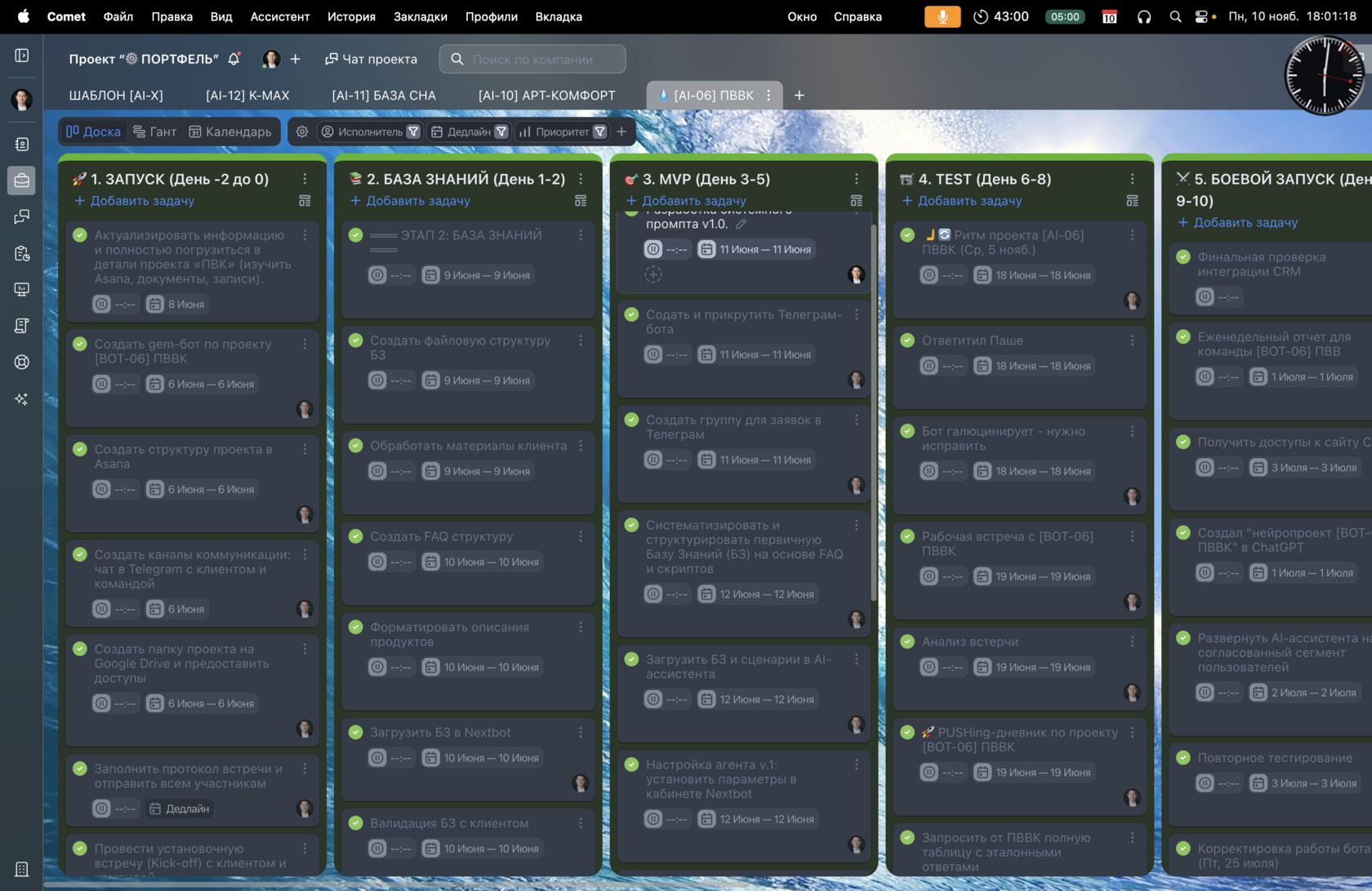Click the project notification bell icon

tap(234, 59)
